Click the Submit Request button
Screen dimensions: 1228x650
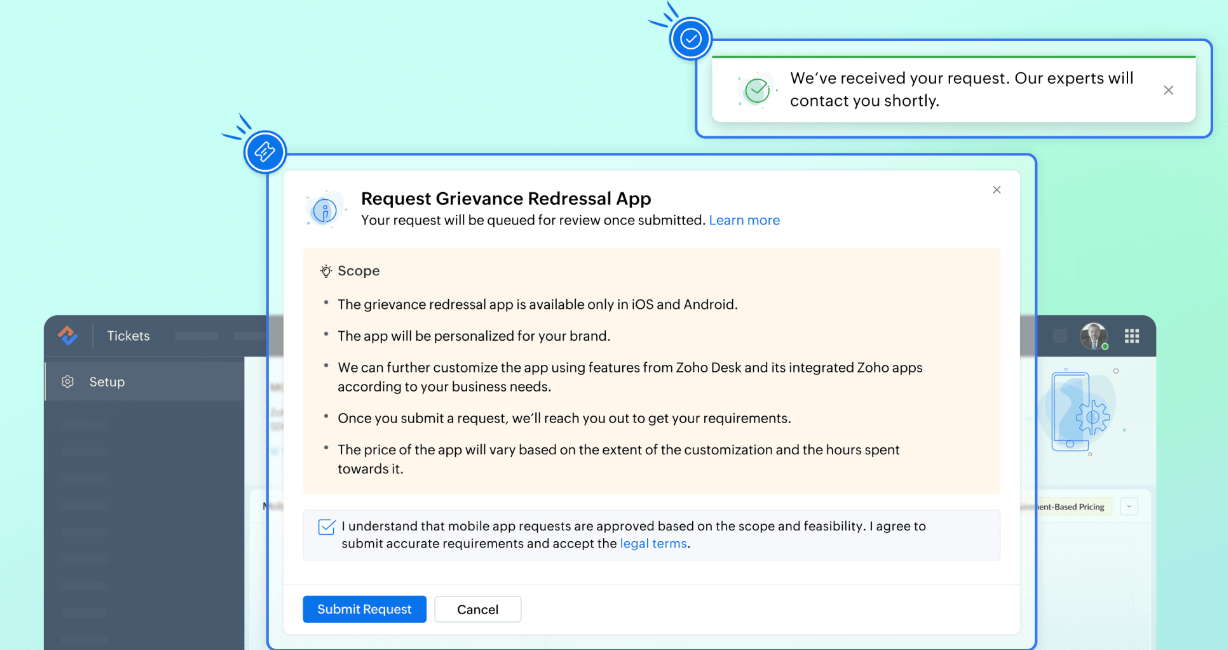[x=364, y=609]
